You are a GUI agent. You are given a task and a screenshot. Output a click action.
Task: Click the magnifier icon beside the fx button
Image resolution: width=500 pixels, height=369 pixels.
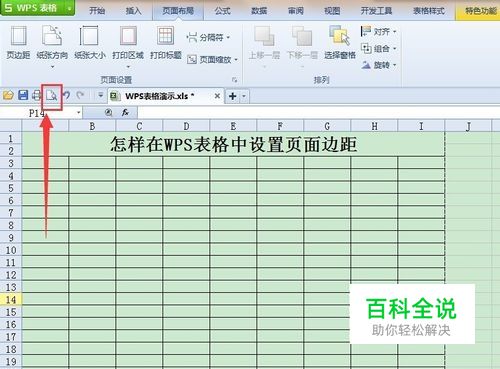(108, 113)
